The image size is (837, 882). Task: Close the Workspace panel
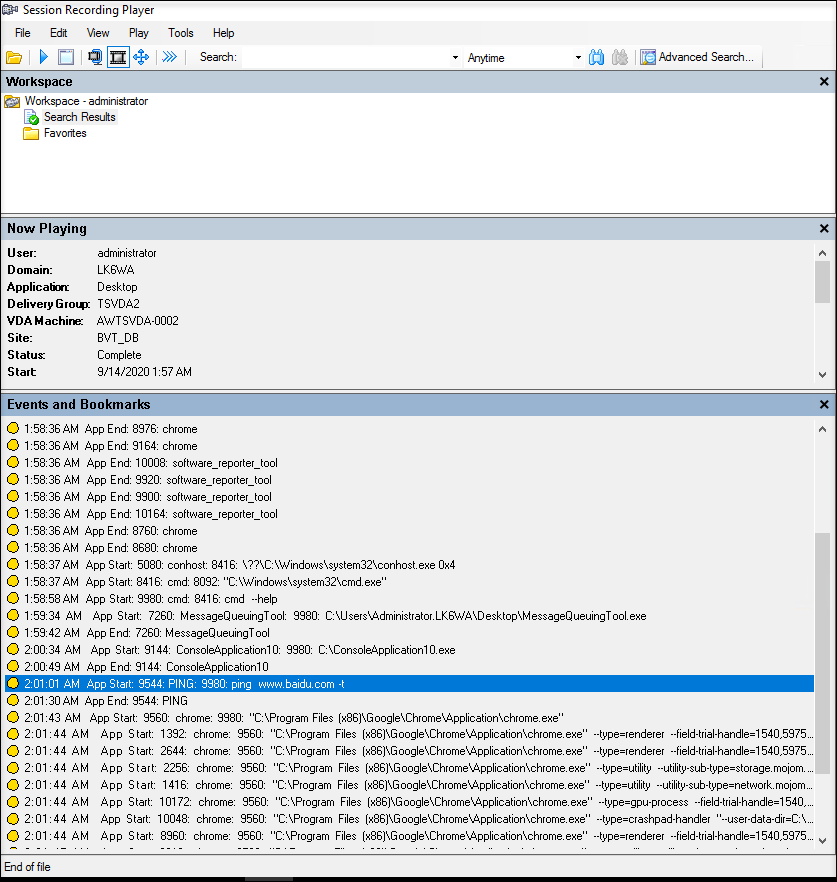click(824, 82)
